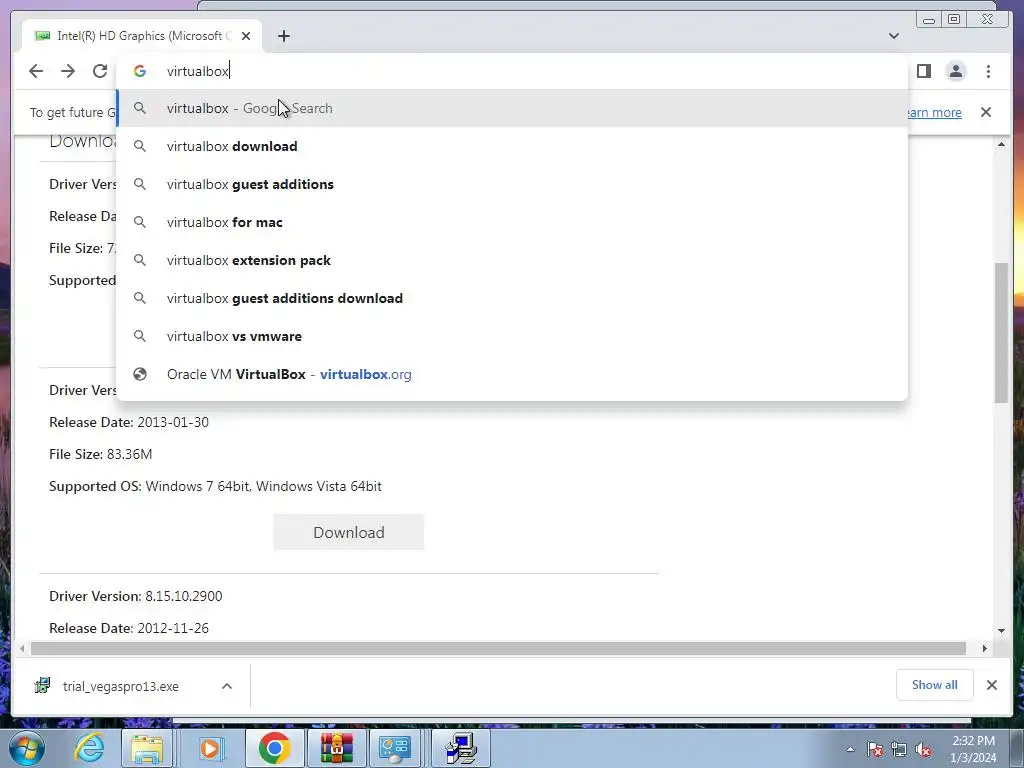The width and height of the screenshot is (1024, 768).
Task: Select the 'virtualbox guest additions' suggestion
Action: click(x=511, y=184)
